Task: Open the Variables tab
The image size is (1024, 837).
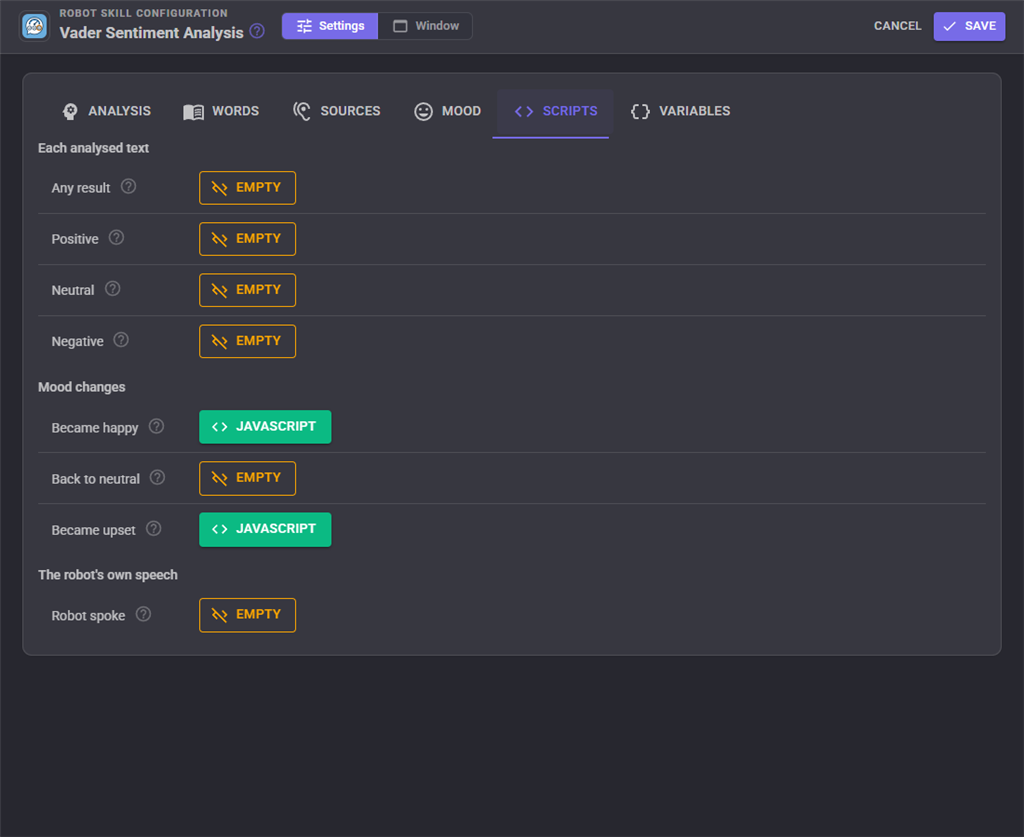Action: 680,112
